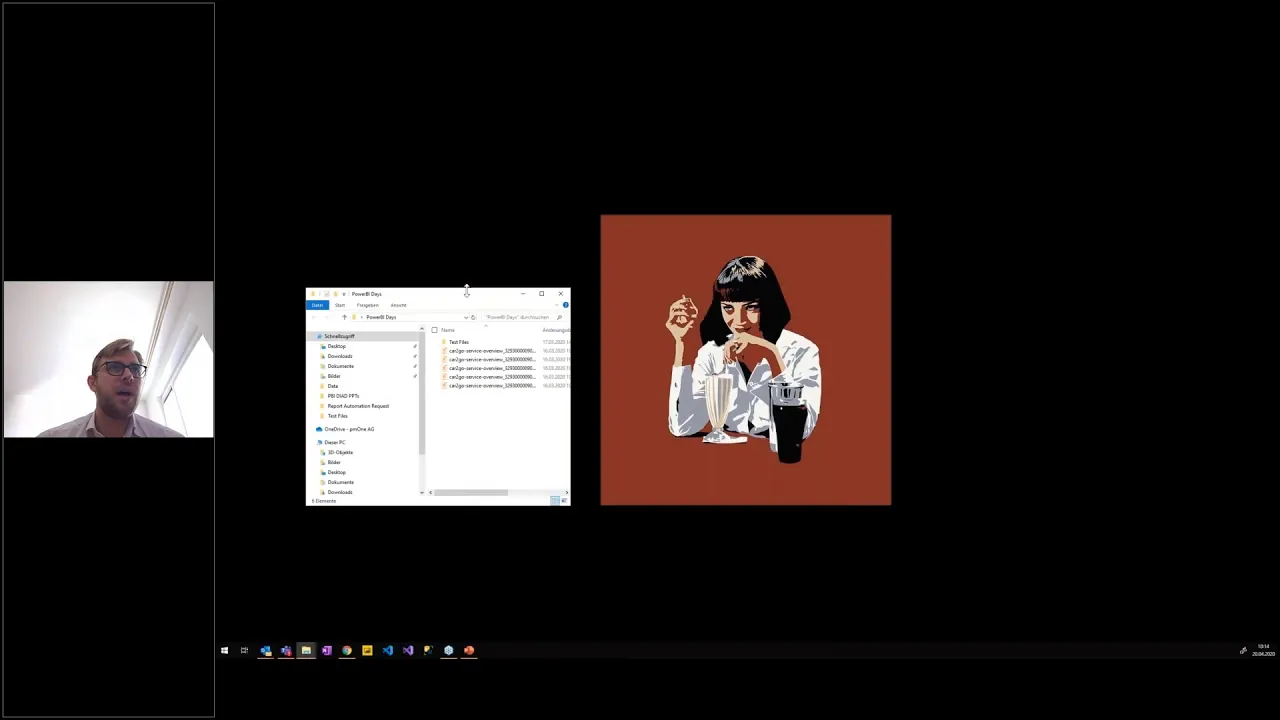Open Outlook from the taskbar

click(265, 650)
